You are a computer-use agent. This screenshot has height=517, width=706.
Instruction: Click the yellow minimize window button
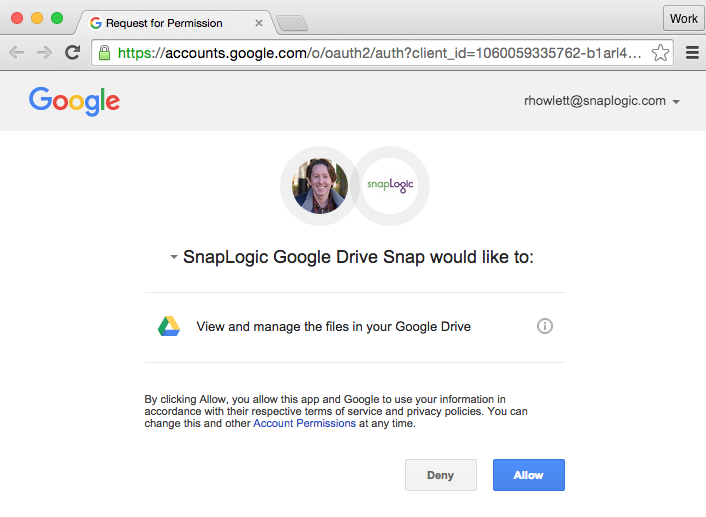37,18
